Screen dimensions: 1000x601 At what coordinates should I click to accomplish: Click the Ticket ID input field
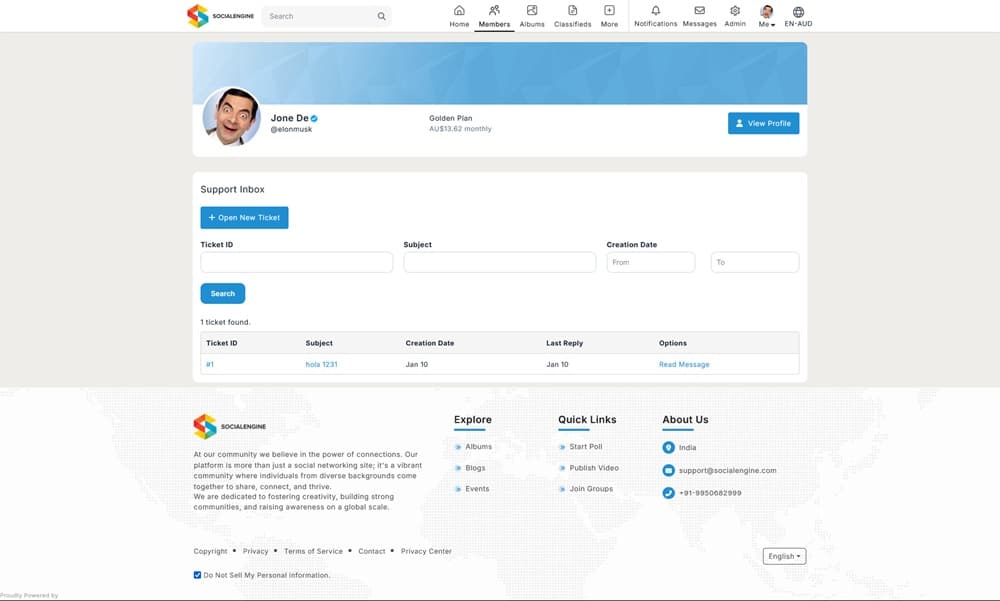pyautogui.click(x=297, y=262)
